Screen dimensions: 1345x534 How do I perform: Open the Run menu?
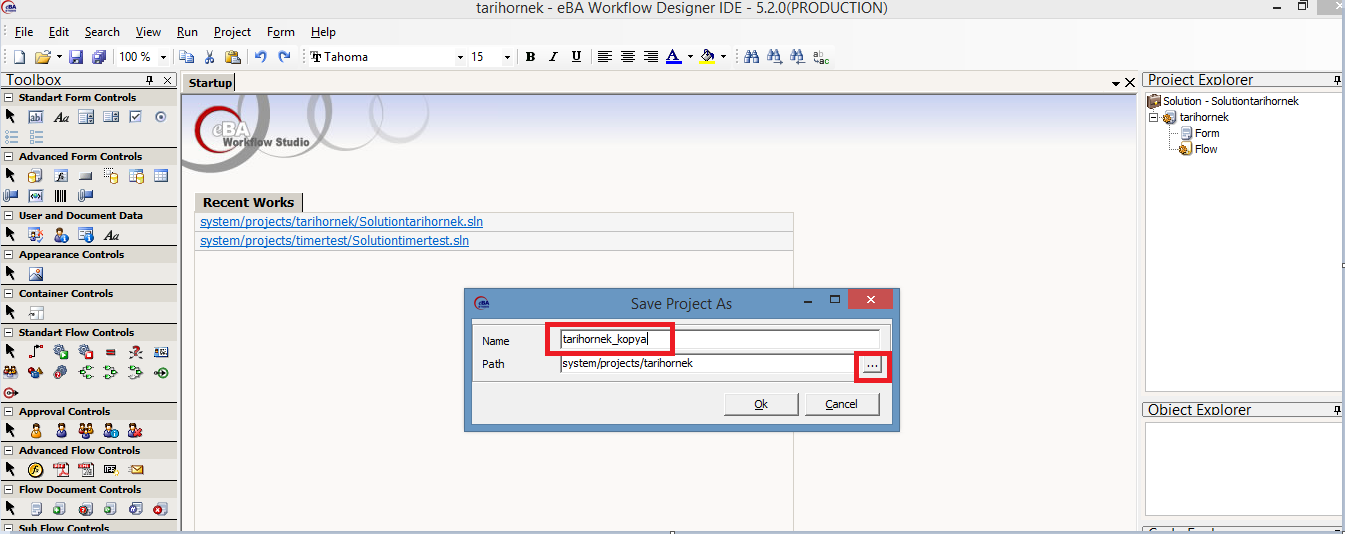point(187,32)
